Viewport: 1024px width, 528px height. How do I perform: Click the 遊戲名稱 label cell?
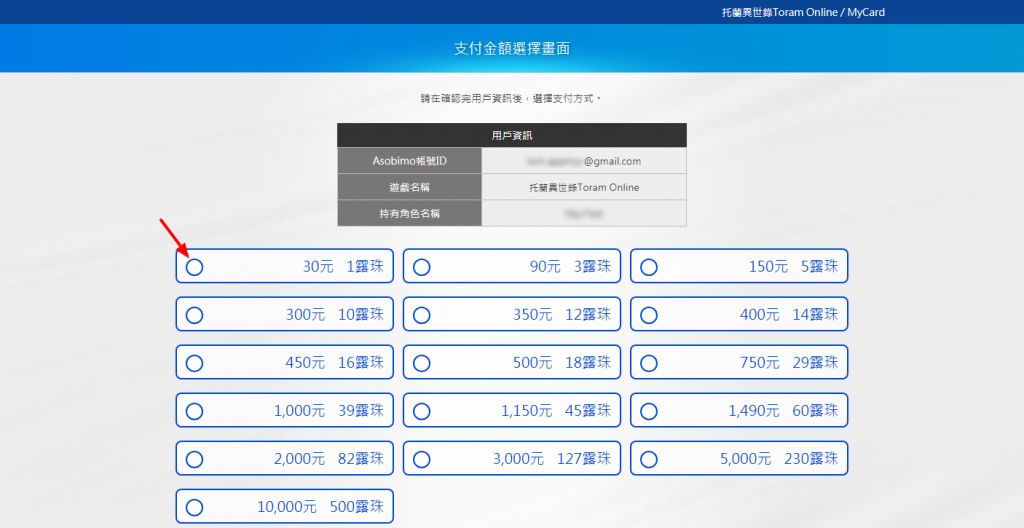tap(409, 187)
